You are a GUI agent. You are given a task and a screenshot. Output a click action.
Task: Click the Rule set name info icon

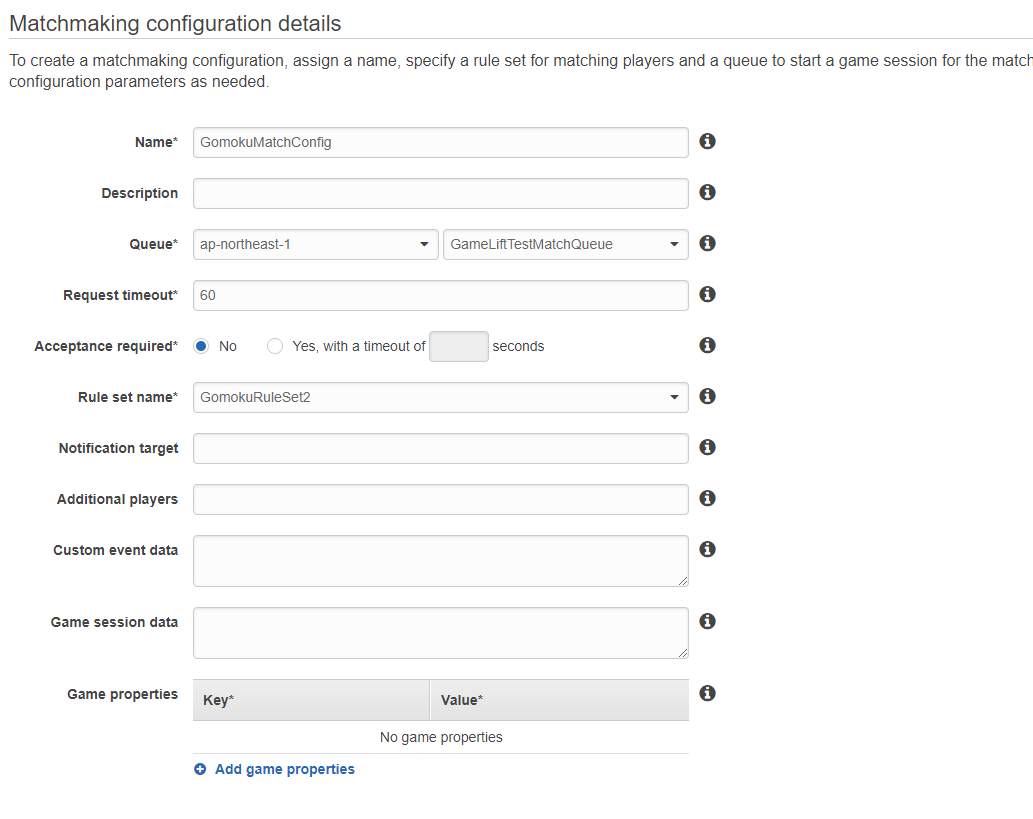707,396
